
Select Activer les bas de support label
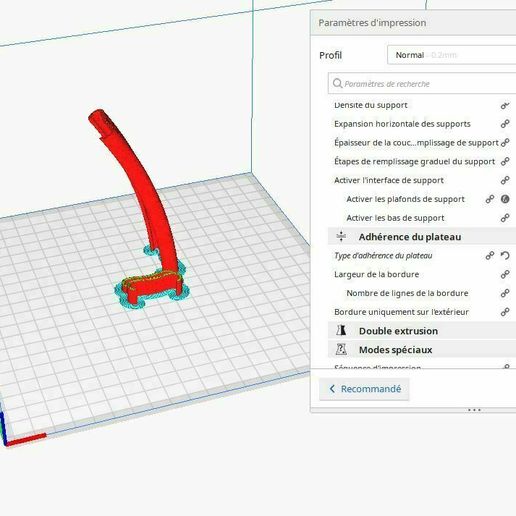tap(395, 218)
